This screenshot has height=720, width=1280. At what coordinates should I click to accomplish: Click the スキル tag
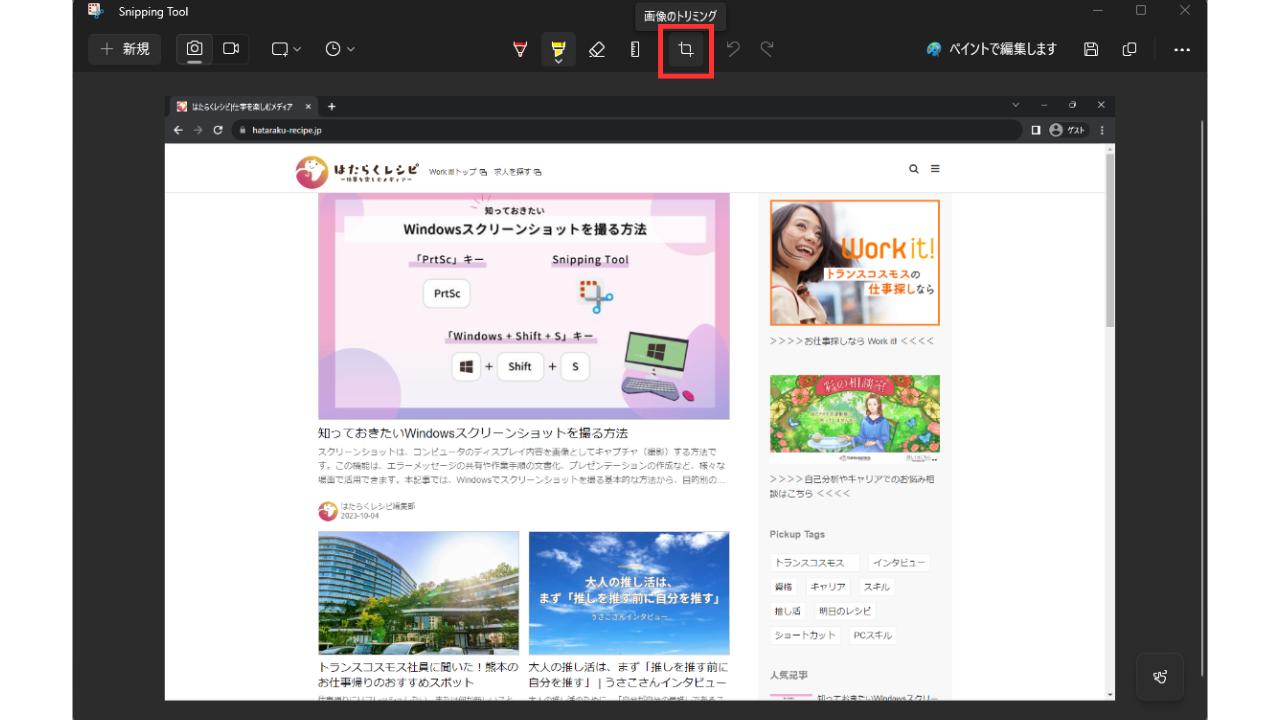tap(877, 587)
